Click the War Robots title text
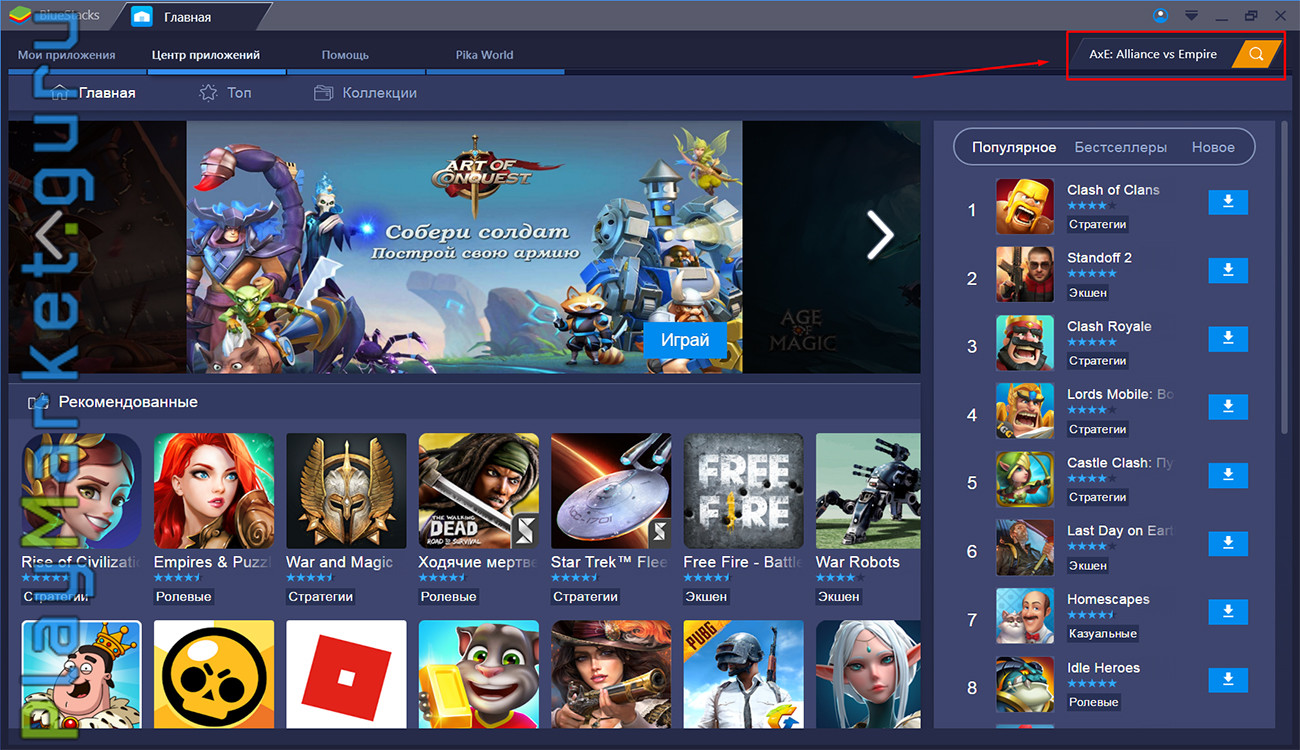This screenshot has height=750, width=1300. pos(858,562)
